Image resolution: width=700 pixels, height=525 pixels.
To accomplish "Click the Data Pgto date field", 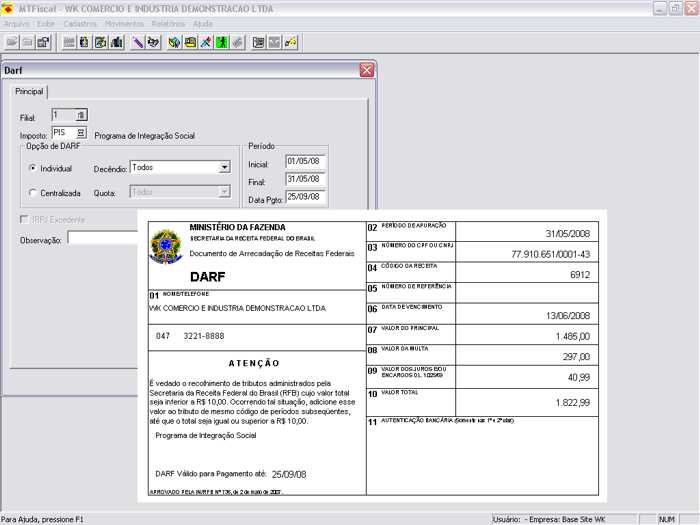I will 305,197.
